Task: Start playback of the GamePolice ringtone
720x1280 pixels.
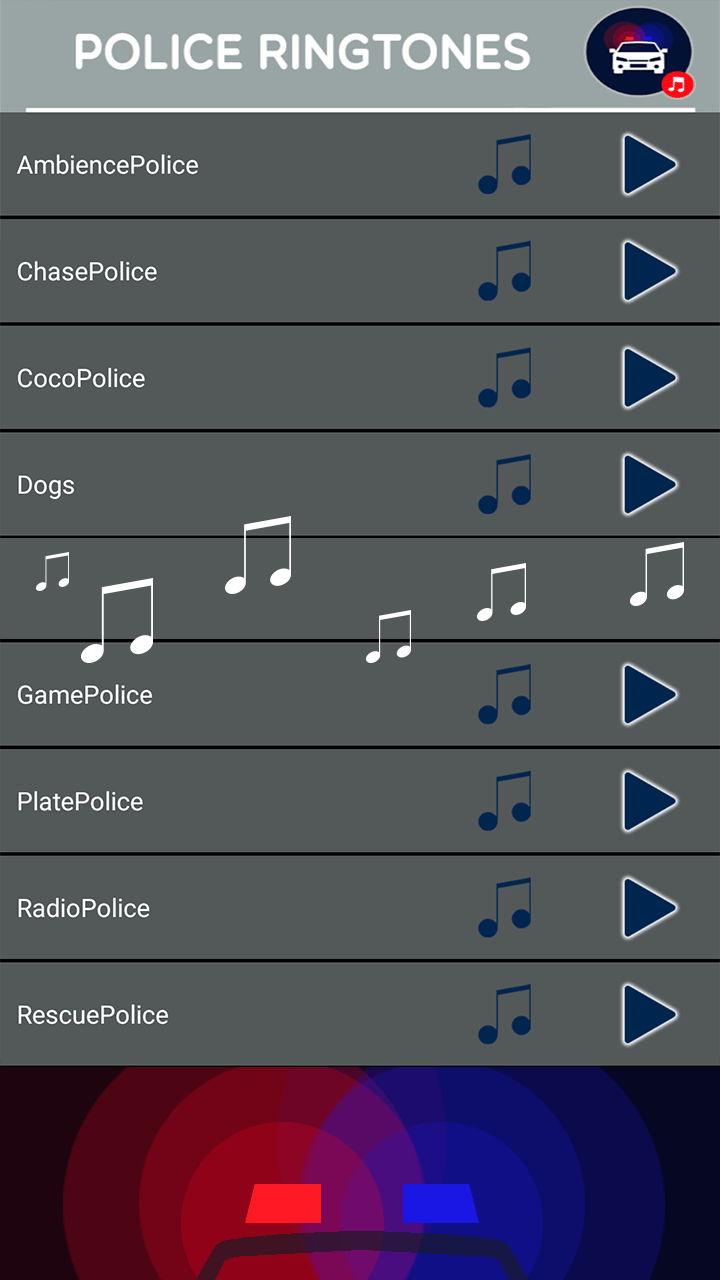Action: click(649, 694)
